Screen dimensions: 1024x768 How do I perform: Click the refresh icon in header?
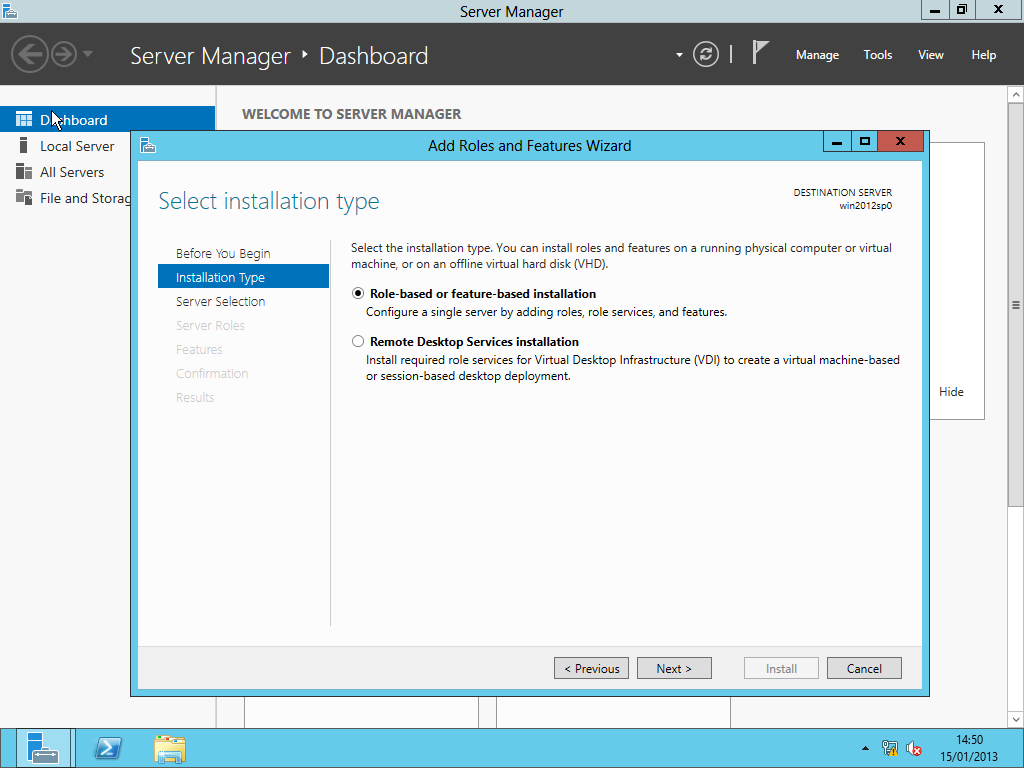(x=706, y=54)
